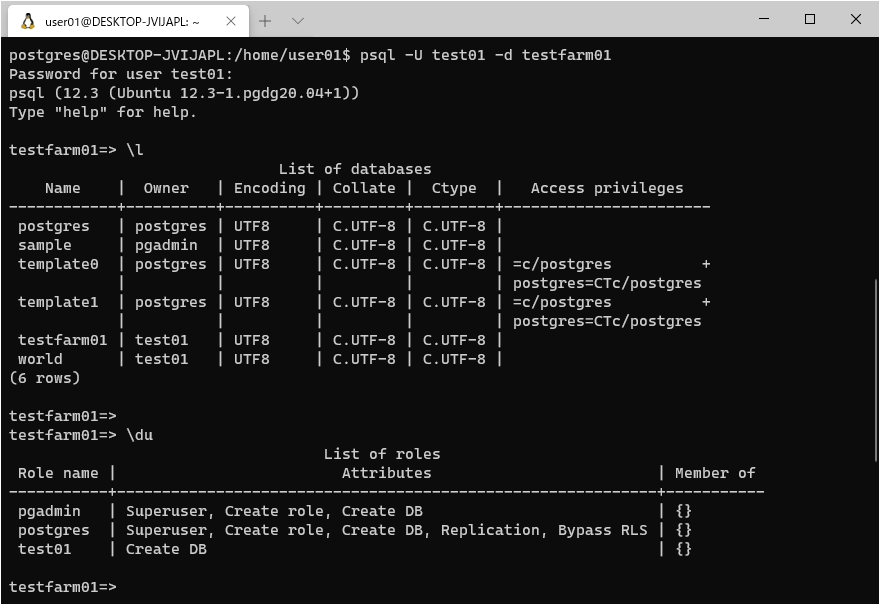Viewport: 880px width, 605px height.
Task: Click the 'testfarm01' database row name
Action: (62, 340)
